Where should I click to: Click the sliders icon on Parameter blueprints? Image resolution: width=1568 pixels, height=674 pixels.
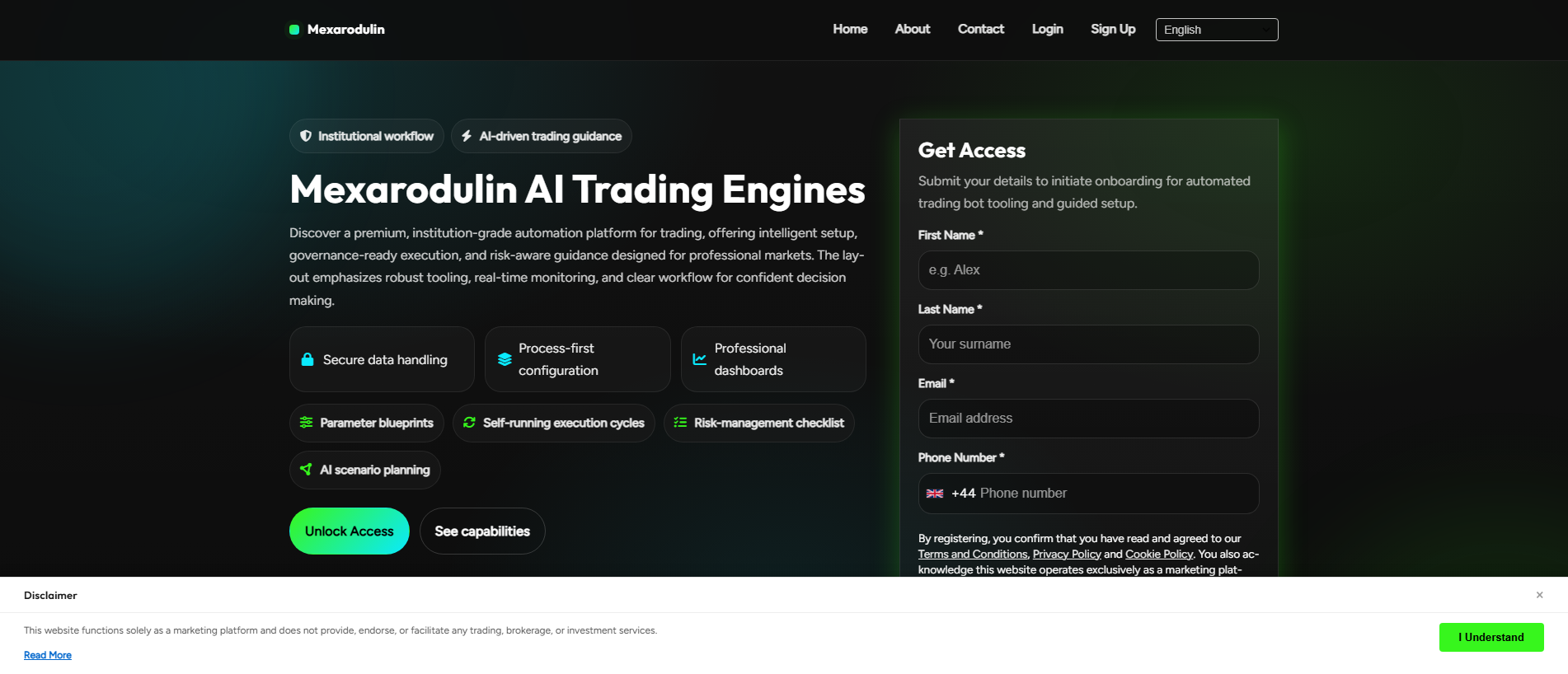[306, 423]
